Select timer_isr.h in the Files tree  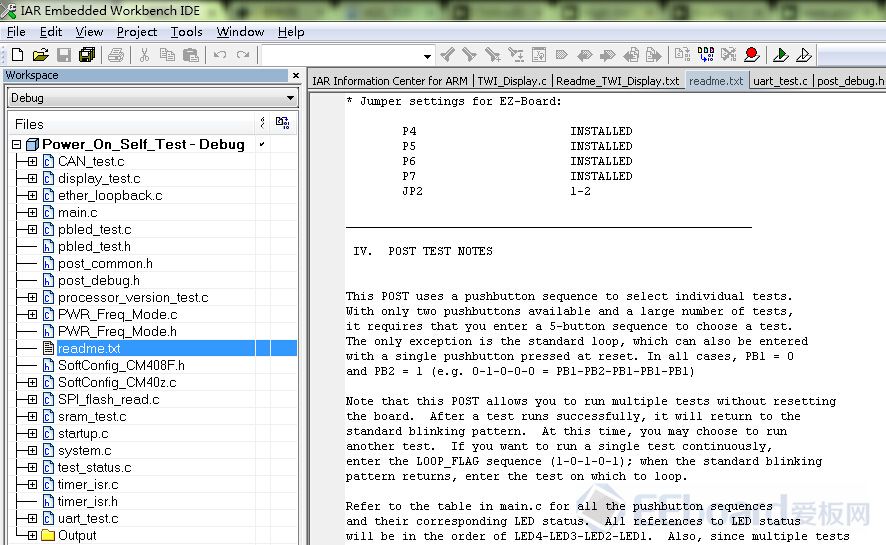(x=88, y=502)
